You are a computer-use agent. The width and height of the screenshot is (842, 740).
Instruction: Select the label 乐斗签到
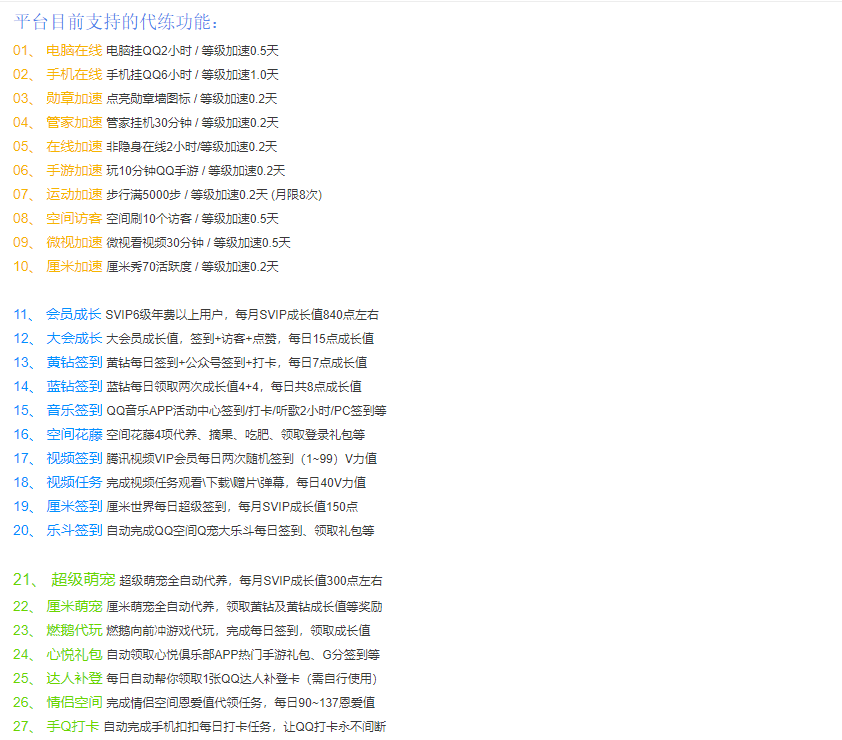tap(74, 531)
